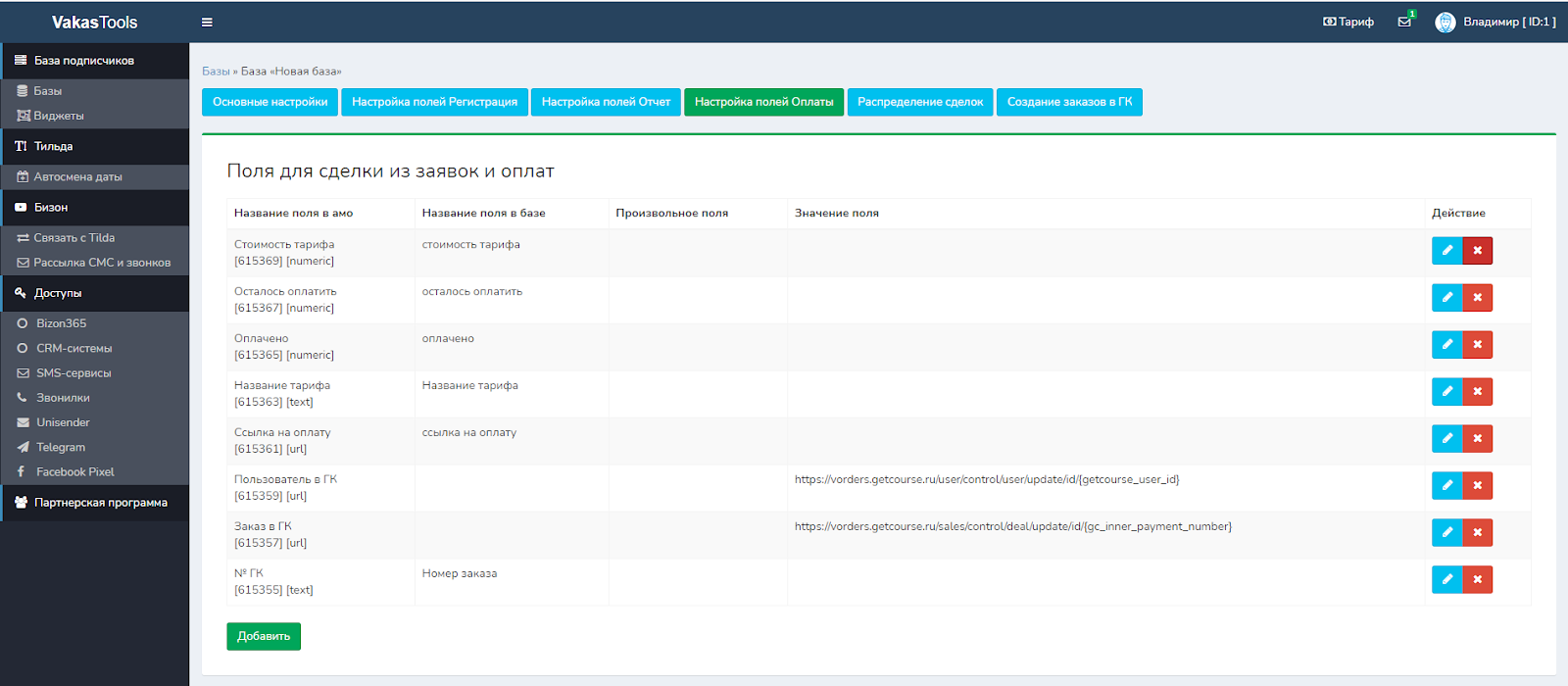Edit the Ссылка на оплату row
1568x686 pixels.
(x=1446, y=439)
